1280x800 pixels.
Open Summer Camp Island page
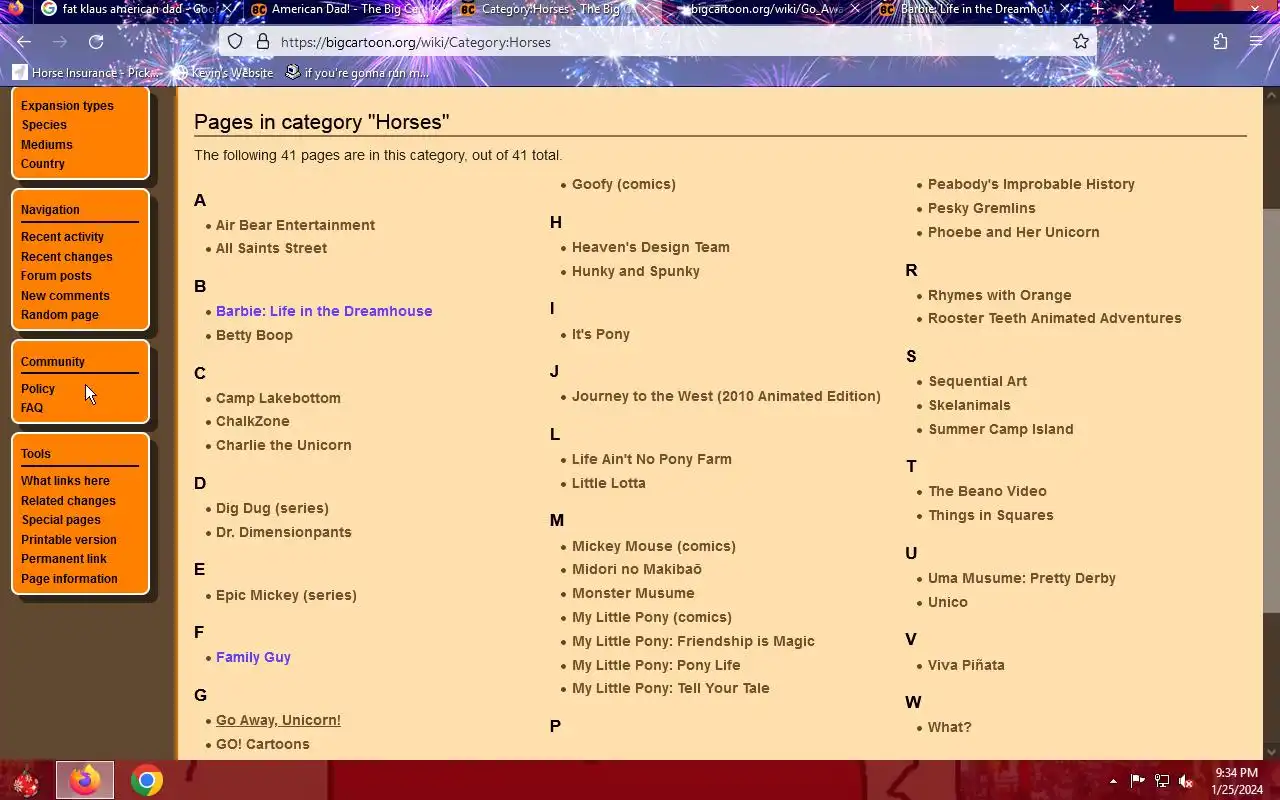[1000, 429]
